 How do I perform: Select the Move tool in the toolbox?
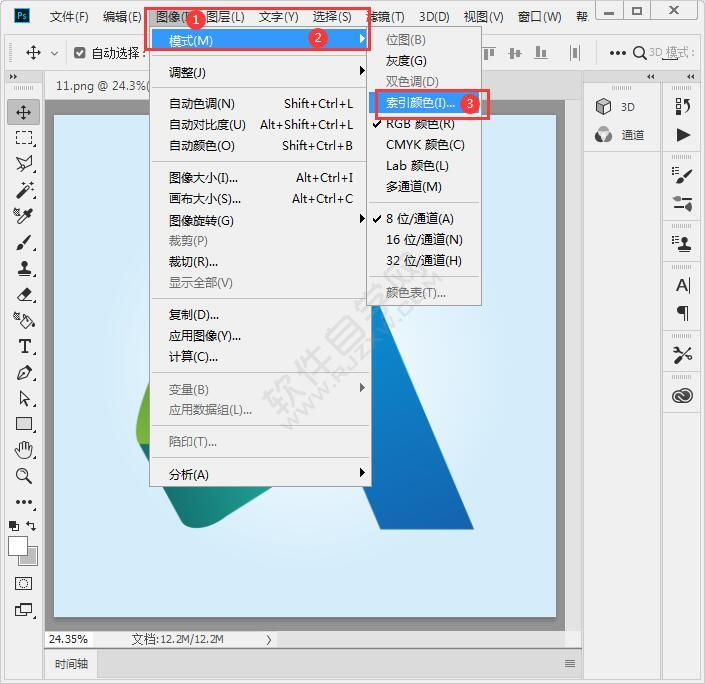click(x=23, y=112)
